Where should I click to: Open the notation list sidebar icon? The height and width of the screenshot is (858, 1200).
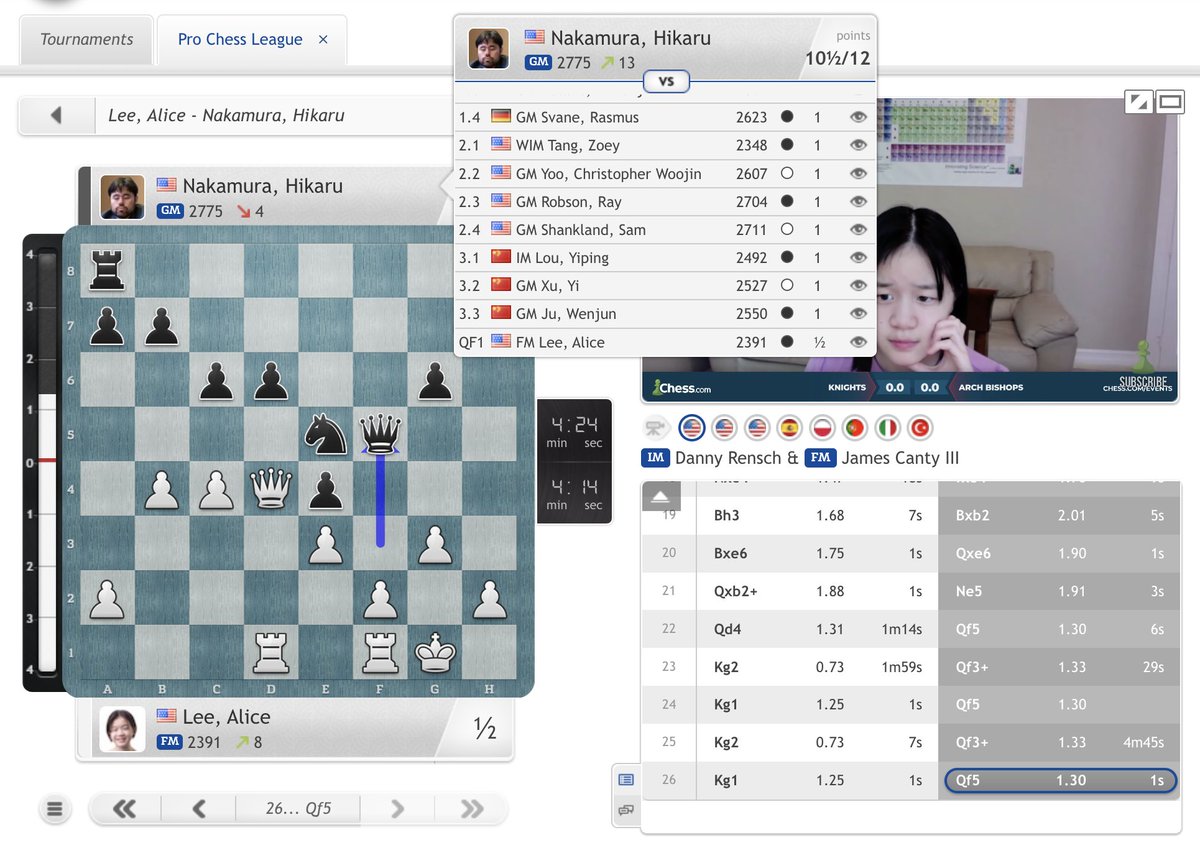tap(626, 779)
